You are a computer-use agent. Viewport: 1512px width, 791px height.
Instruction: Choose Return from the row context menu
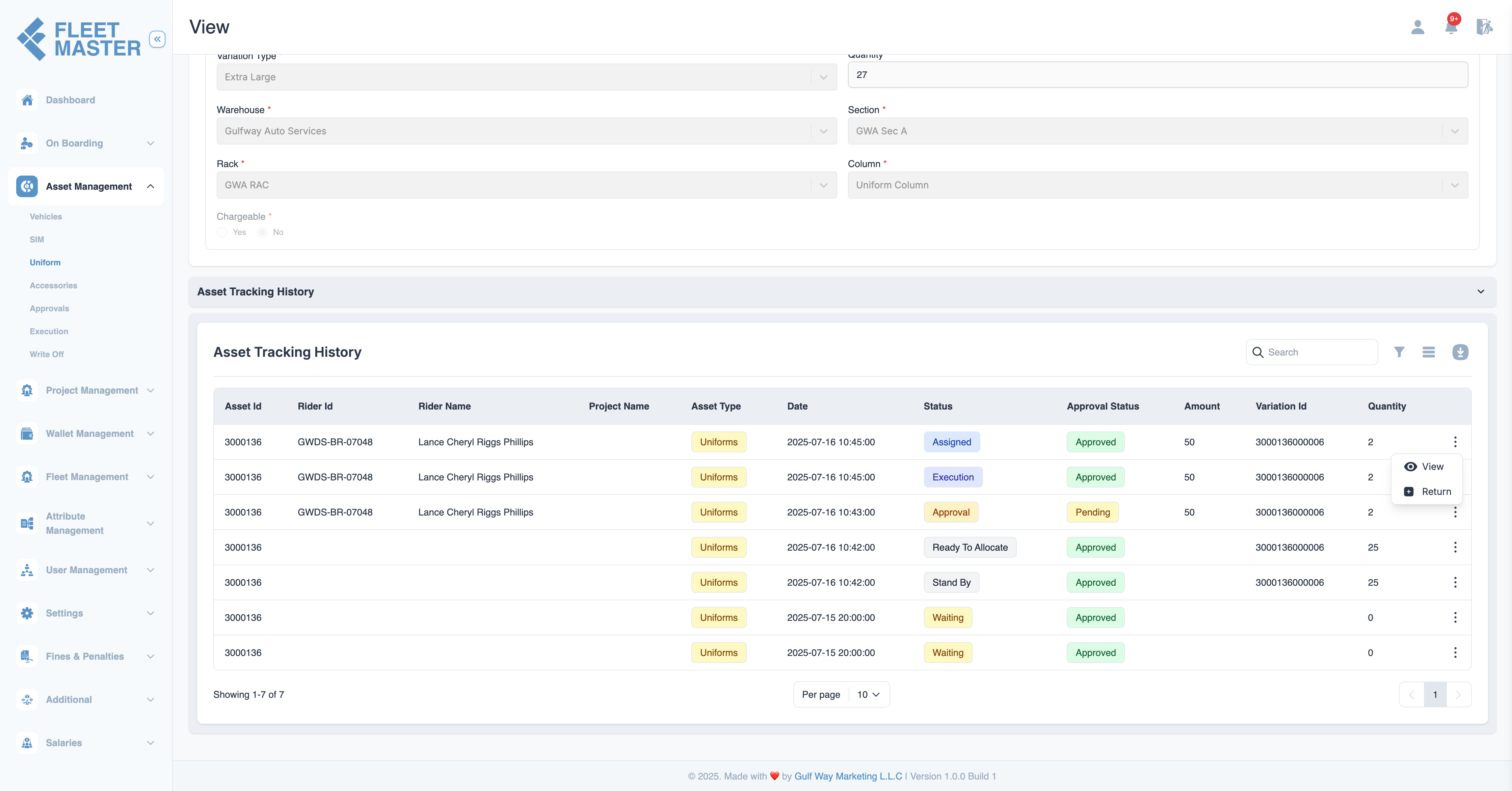(x=1426, y=492)
